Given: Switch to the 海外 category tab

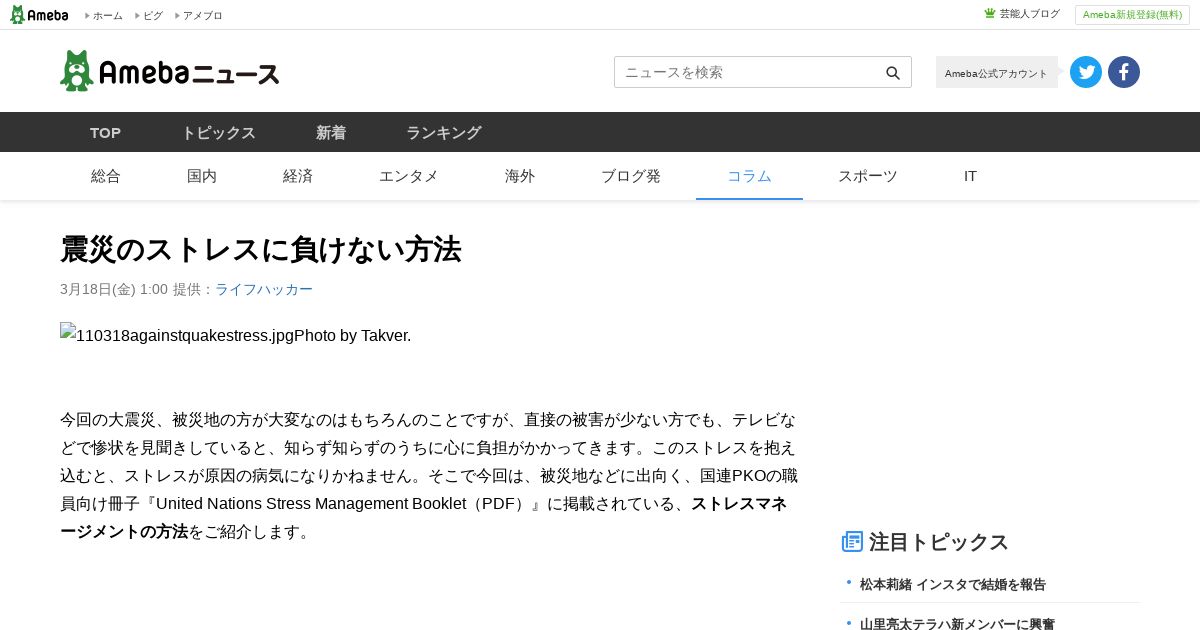Looking at the screenshot, I should coord(520,176).
